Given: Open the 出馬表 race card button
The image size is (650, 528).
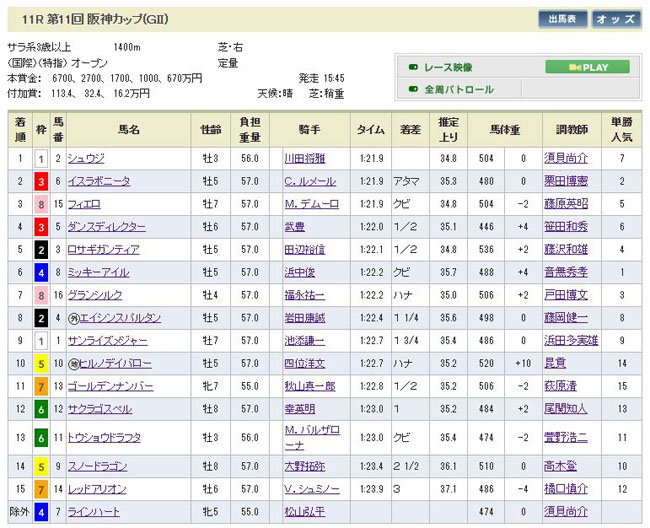Looking at the screenshot, I should click(562, 19).
